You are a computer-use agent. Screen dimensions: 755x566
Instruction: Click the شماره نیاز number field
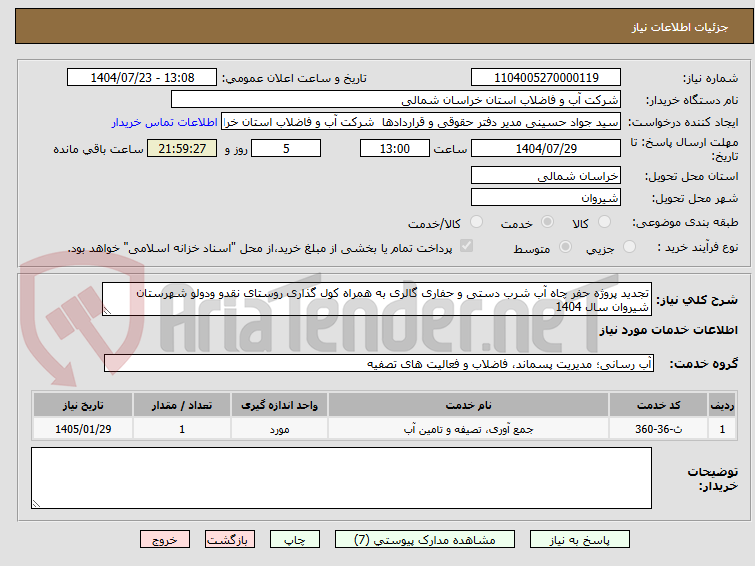click(546, 78)
